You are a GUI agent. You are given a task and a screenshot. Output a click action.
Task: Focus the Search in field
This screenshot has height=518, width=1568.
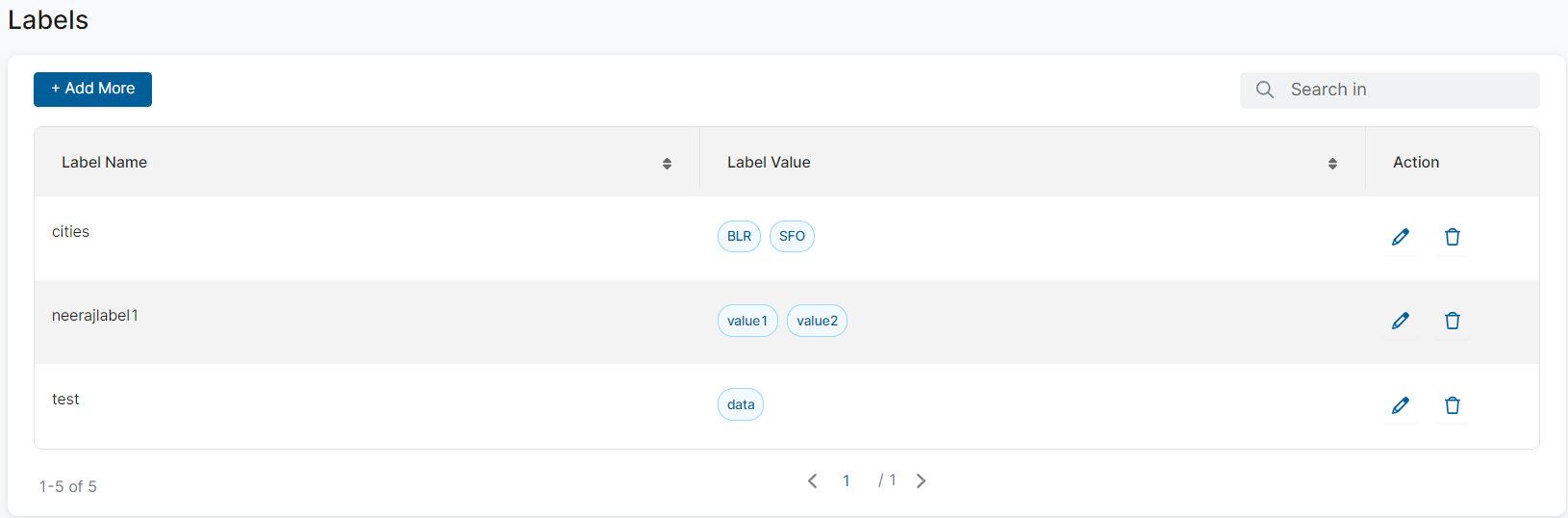pyautogui.click(x=1404, y=90)
